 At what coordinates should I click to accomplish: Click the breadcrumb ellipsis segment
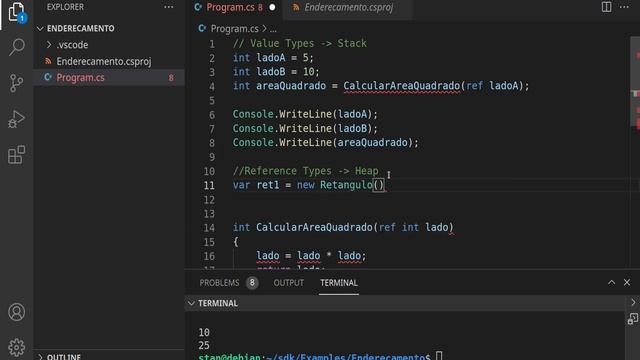pos(273,29)
